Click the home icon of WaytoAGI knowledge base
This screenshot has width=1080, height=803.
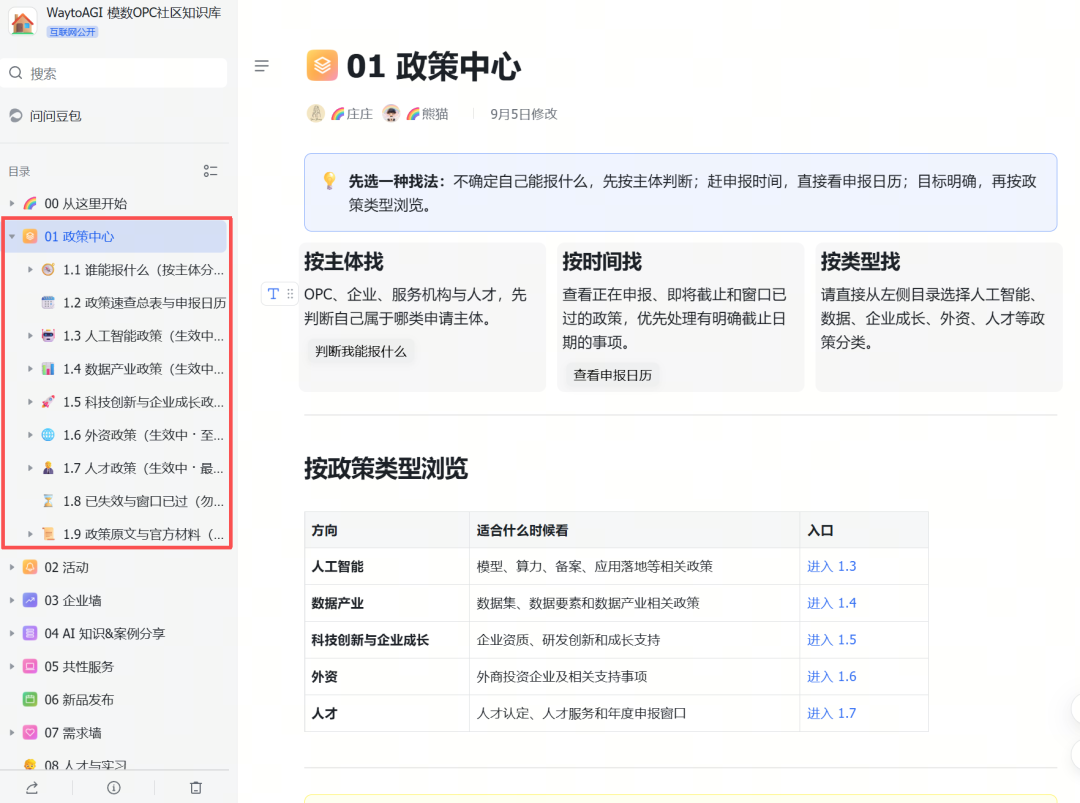coord(23,22)
